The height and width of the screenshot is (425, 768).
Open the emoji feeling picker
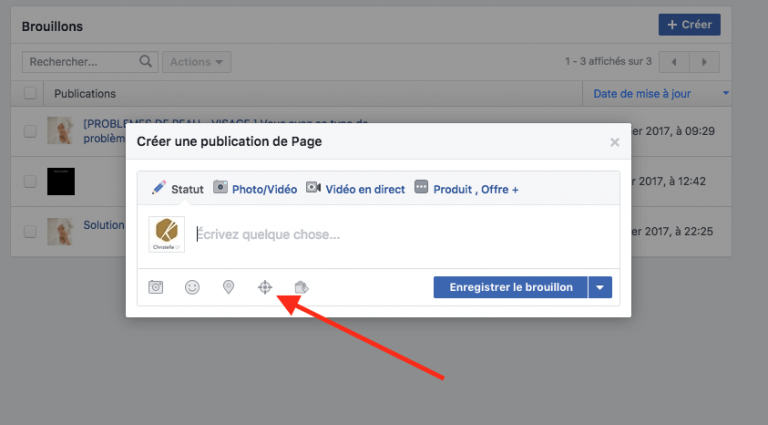[x=192, y=287]
